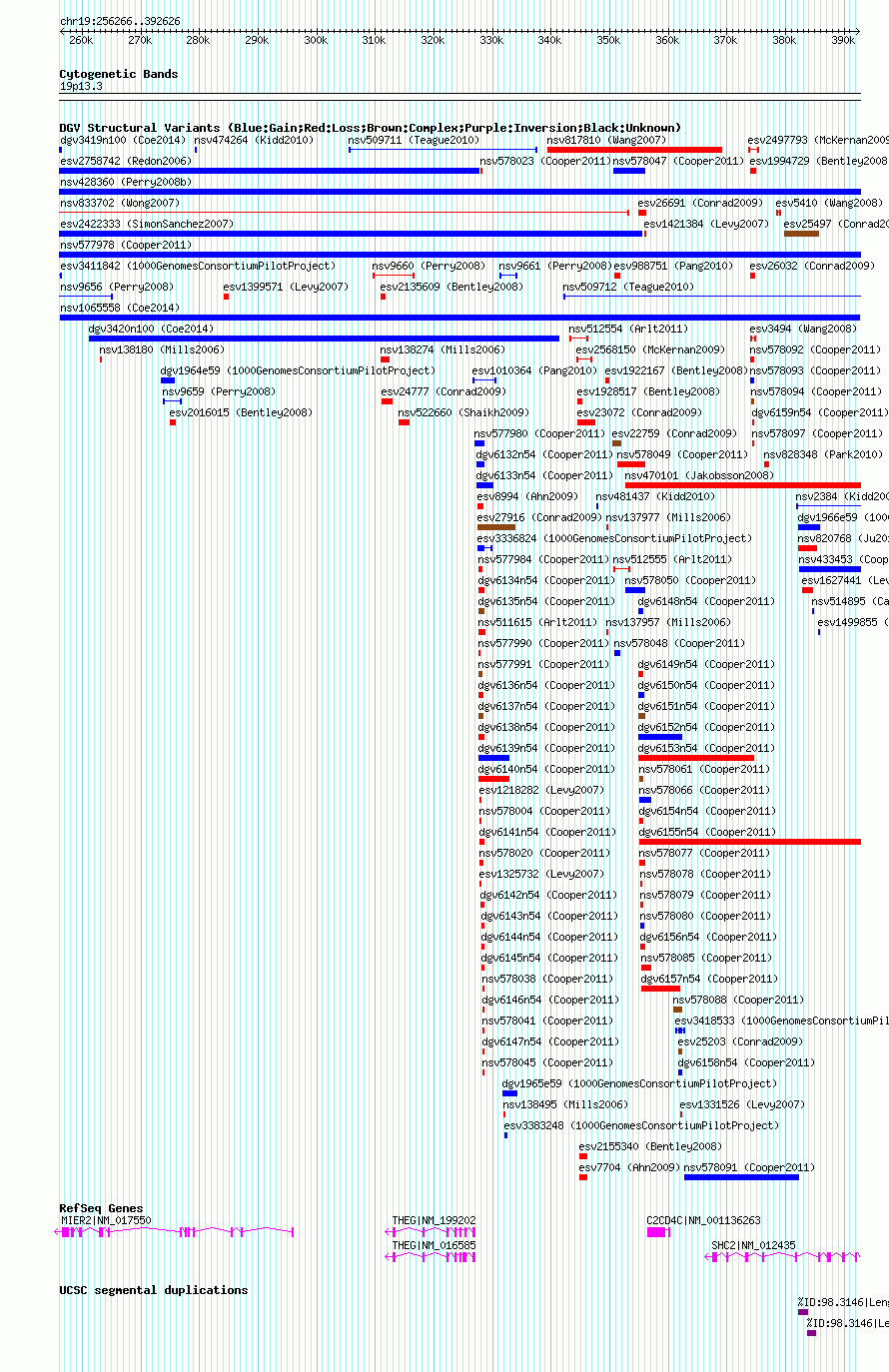Click the esv2155340 (Bentley2008) red marker
The width and height of the screenshot is (889, 1372).
coord(583,1156)
